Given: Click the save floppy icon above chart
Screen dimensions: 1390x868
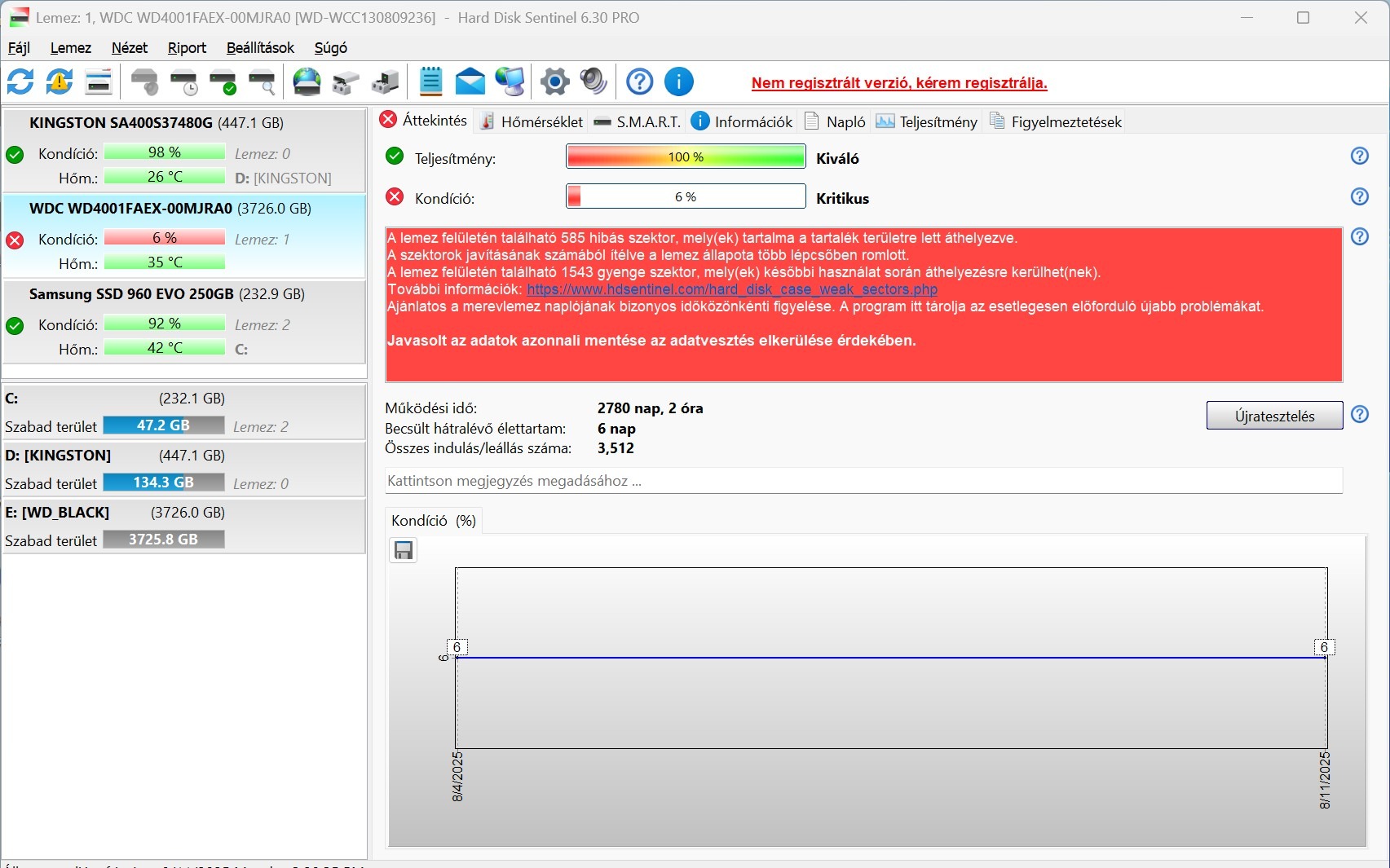Looking at the screenshot, I should (x=404, y=551).
